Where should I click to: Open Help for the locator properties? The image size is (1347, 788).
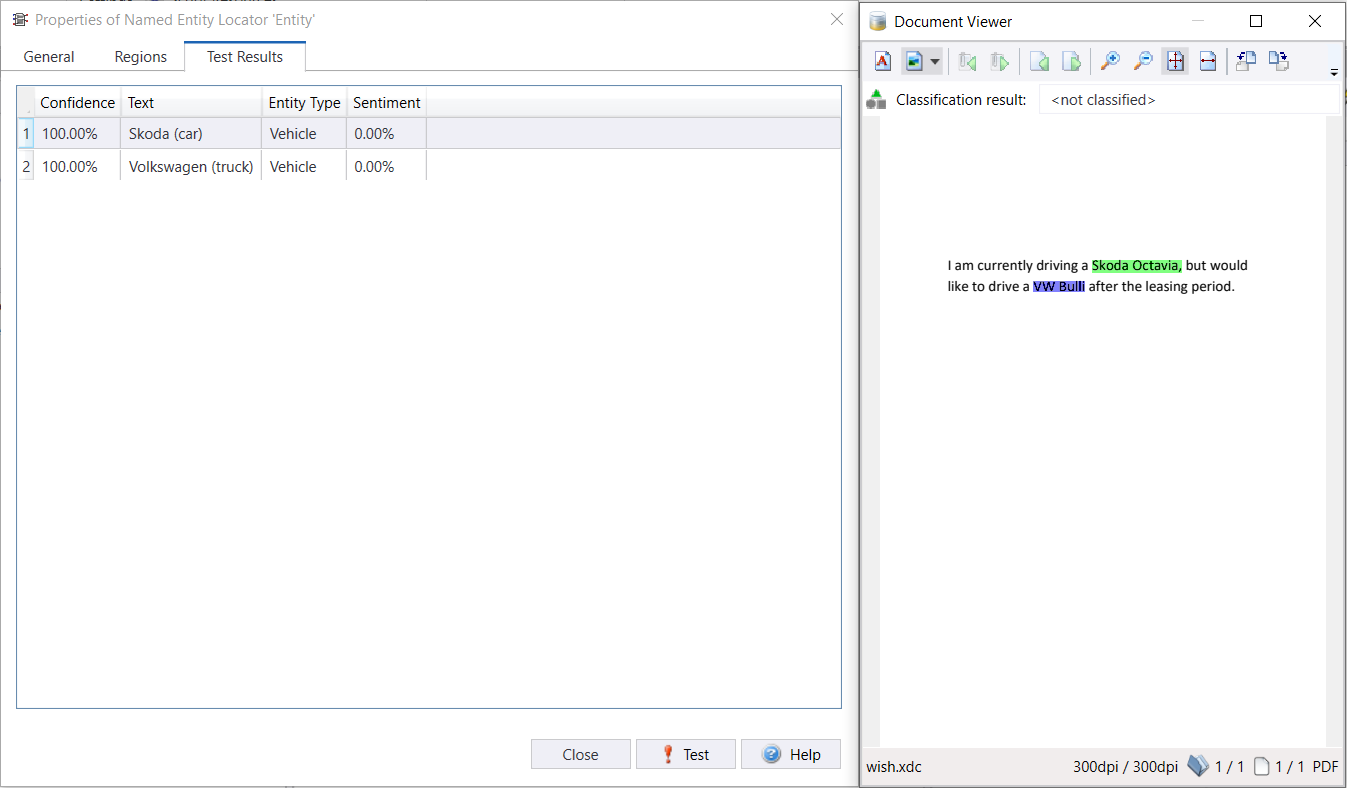(x=791, y=755)
